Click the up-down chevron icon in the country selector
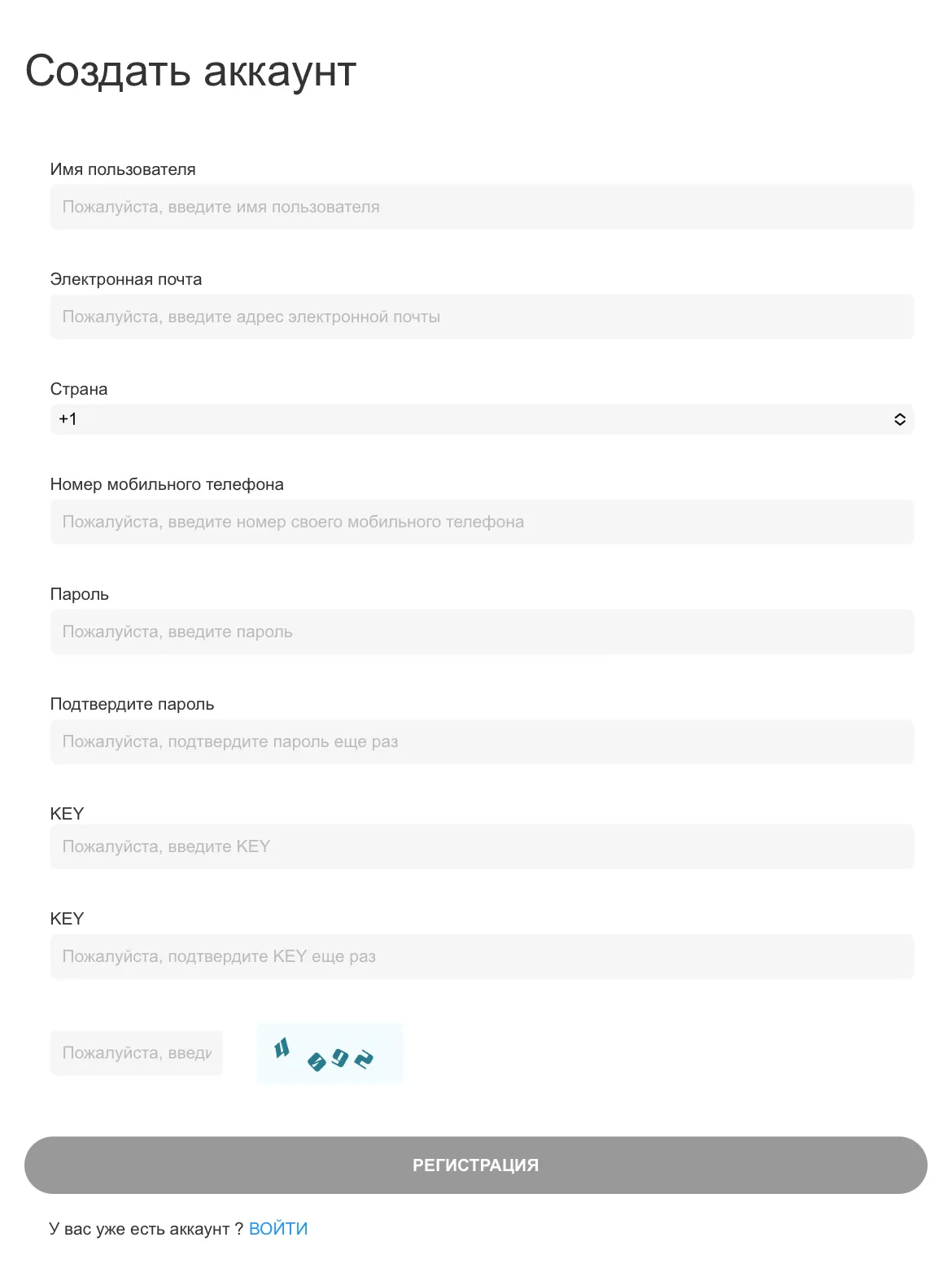Image resolution: width=952 pixels, height=1281 pixels. (x=900, y=419)
